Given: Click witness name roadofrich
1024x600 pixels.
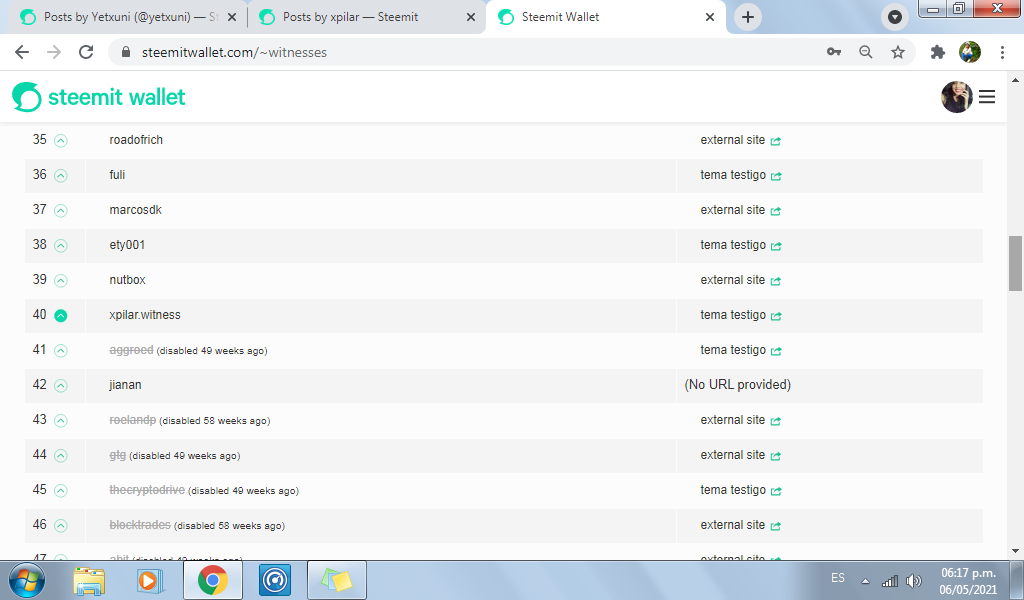Looking at the screenshot, I should point(136,140).
